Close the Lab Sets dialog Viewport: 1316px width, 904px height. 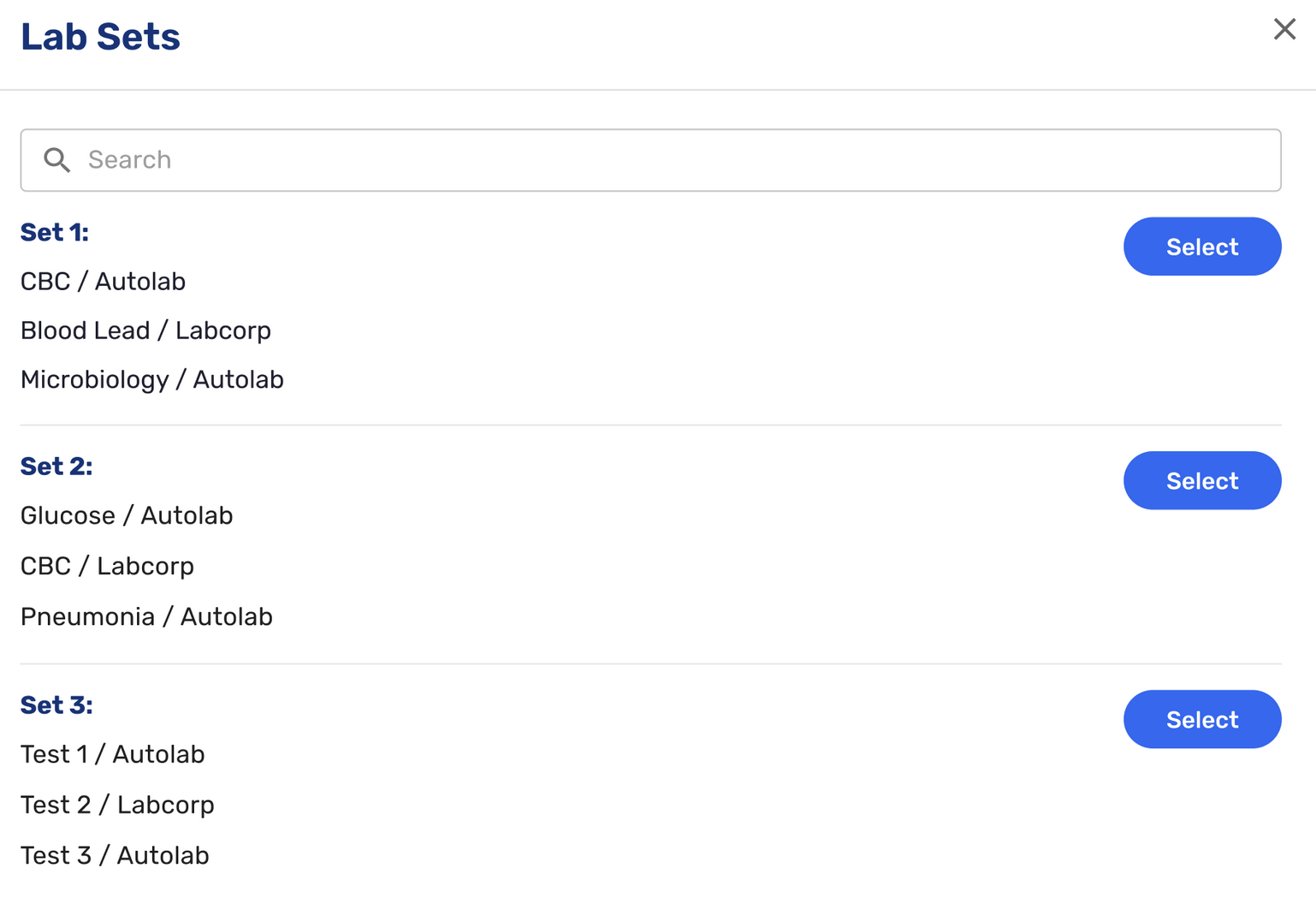click(x=1283, y=29)
